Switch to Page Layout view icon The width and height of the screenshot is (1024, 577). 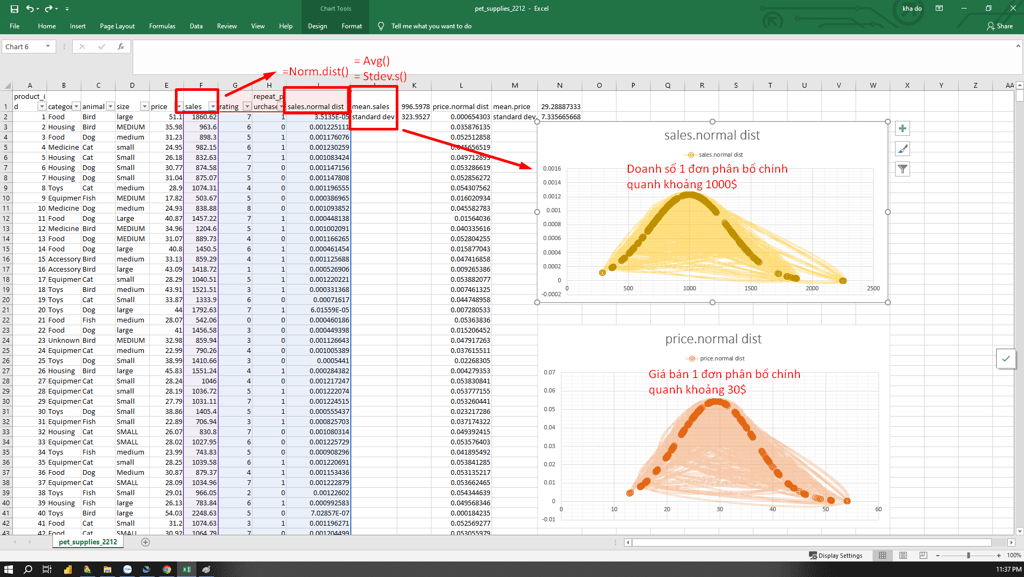(903, 555)
